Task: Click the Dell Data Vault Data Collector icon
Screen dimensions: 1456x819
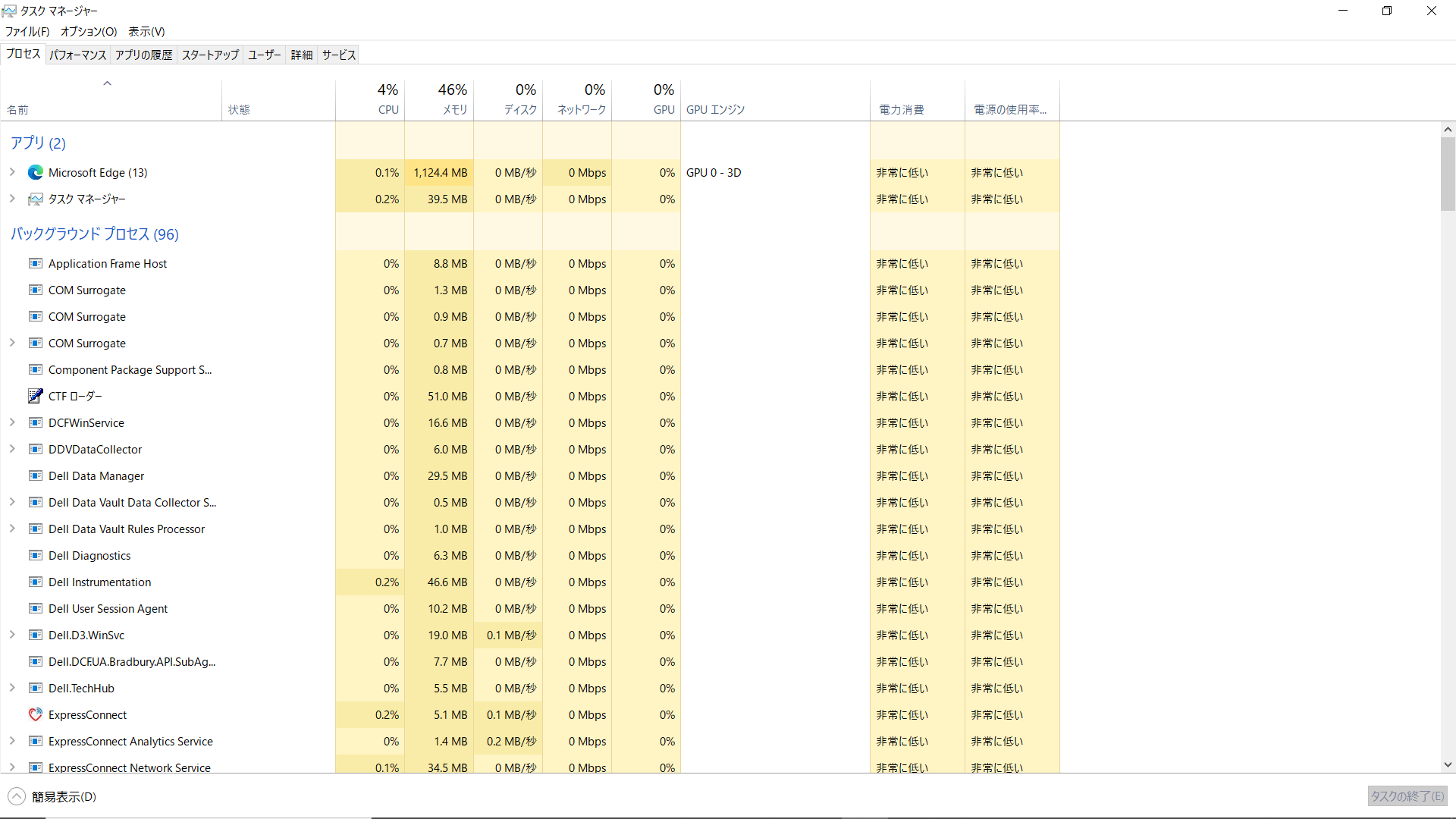Action: pos(36,503)
